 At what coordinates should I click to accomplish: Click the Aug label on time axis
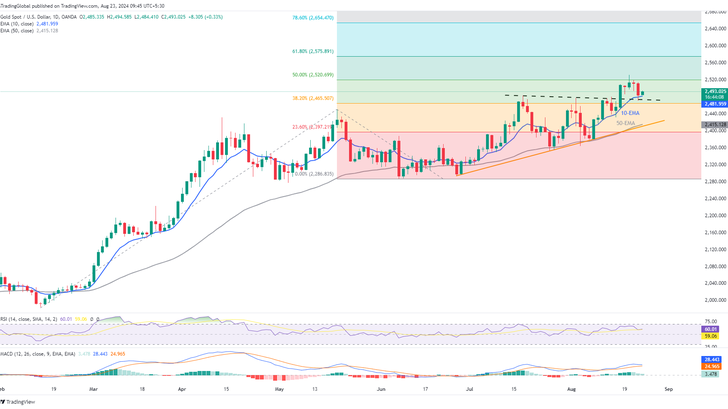[572, 390]
